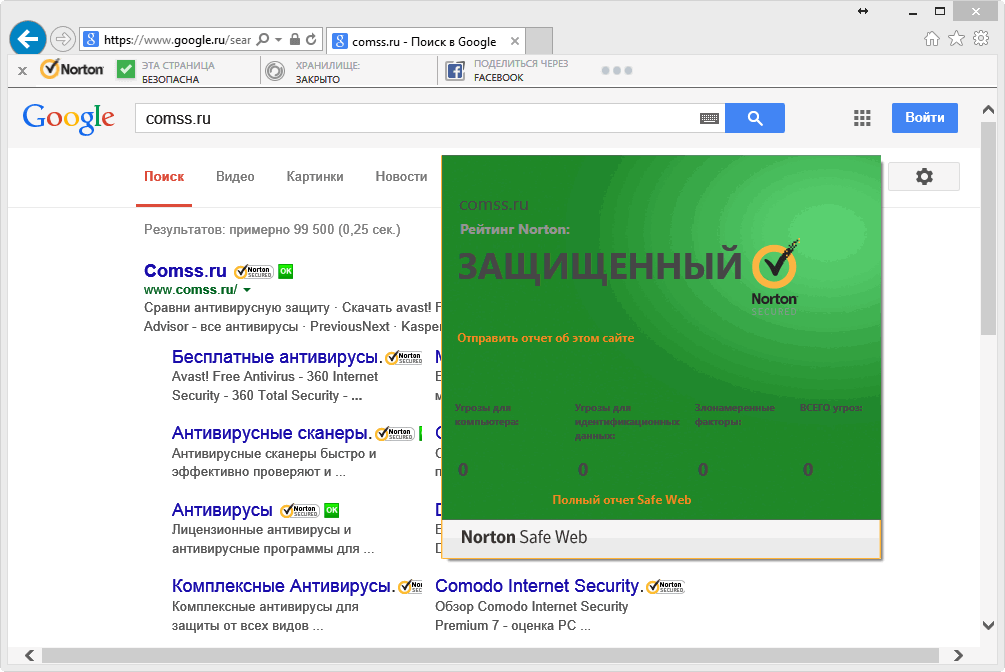Switch to the 'Новости' tab
The width and height of the screenshot is (1005, 672).
click(x=401, y=177)
